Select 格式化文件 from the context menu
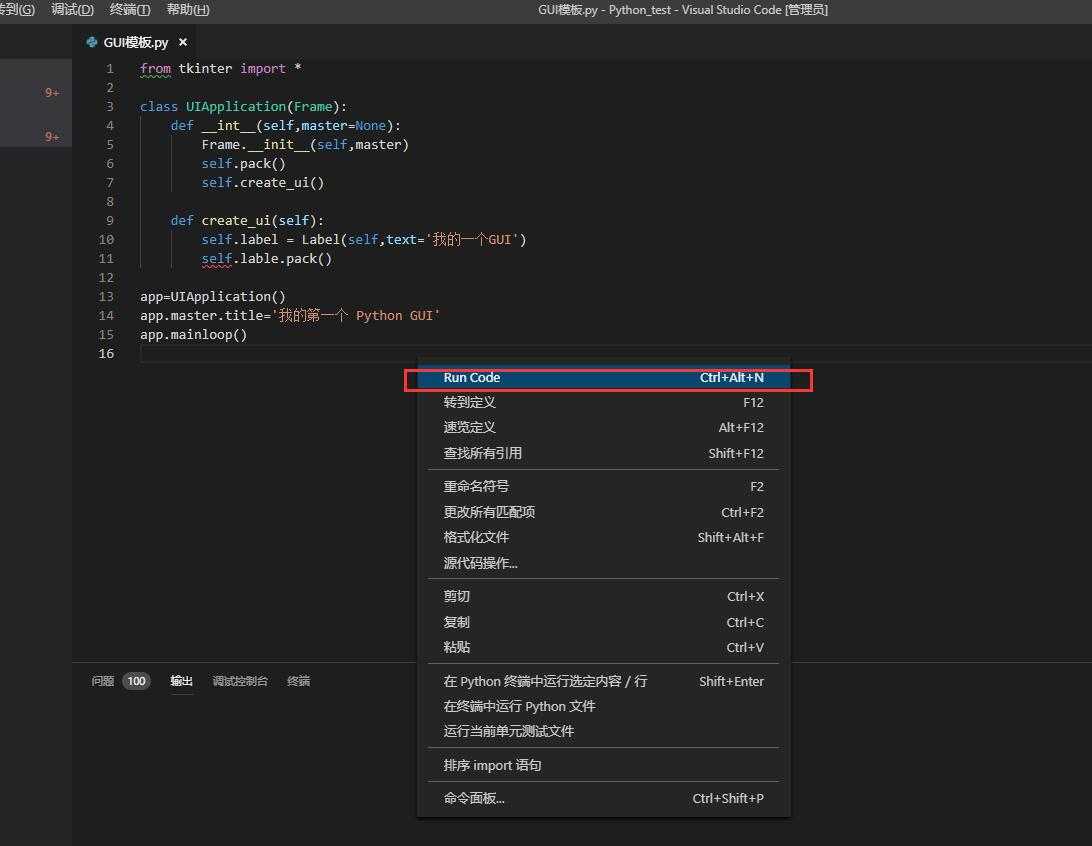 603,538
